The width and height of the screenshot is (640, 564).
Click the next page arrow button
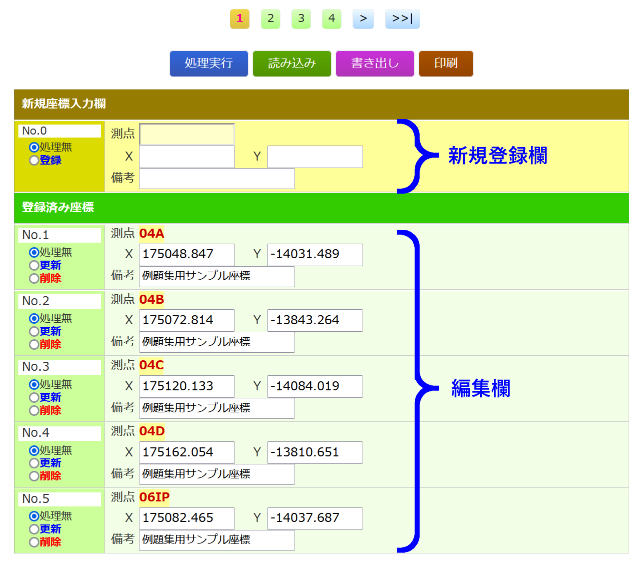click(363, 18)
